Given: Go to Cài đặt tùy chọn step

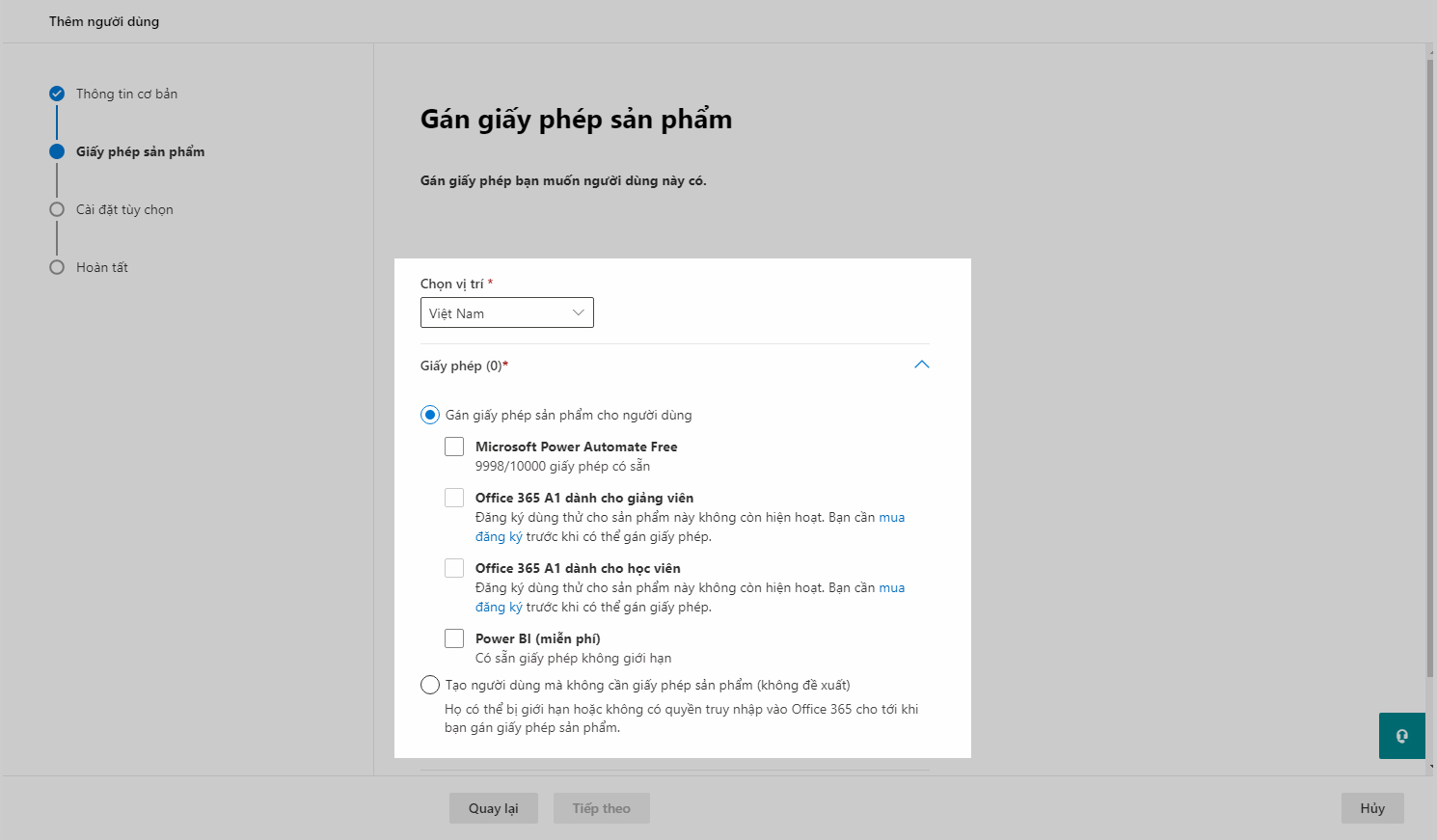Looking at the screenshot, I should (x=124, y=209).
